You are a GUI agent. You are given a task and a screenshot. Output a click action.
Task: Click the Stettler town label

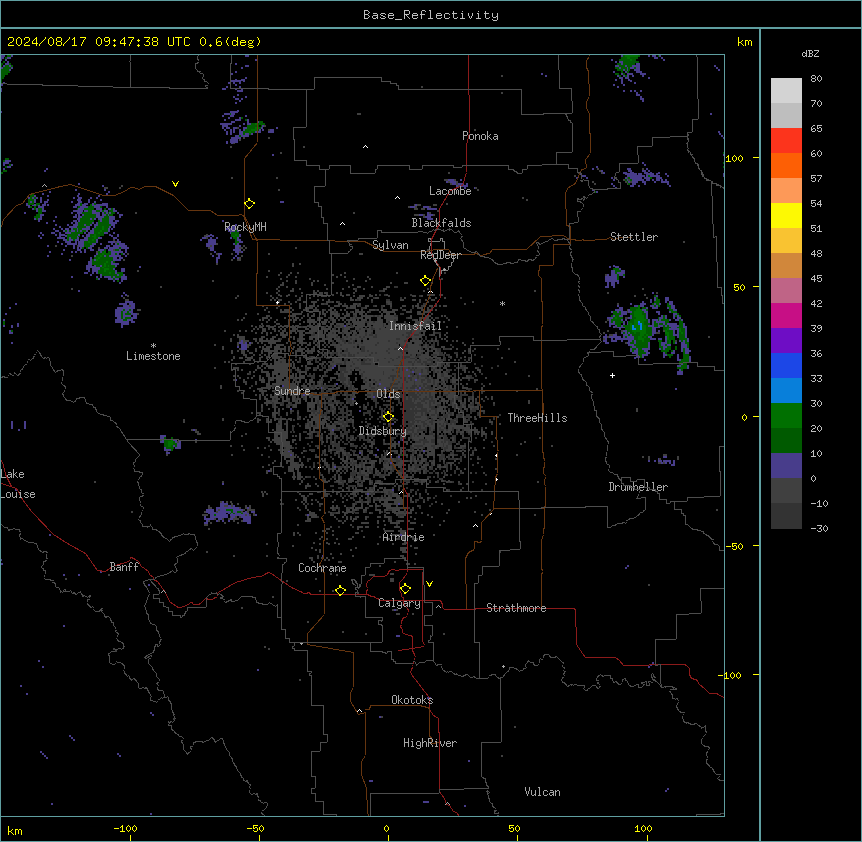pos(634,237)
